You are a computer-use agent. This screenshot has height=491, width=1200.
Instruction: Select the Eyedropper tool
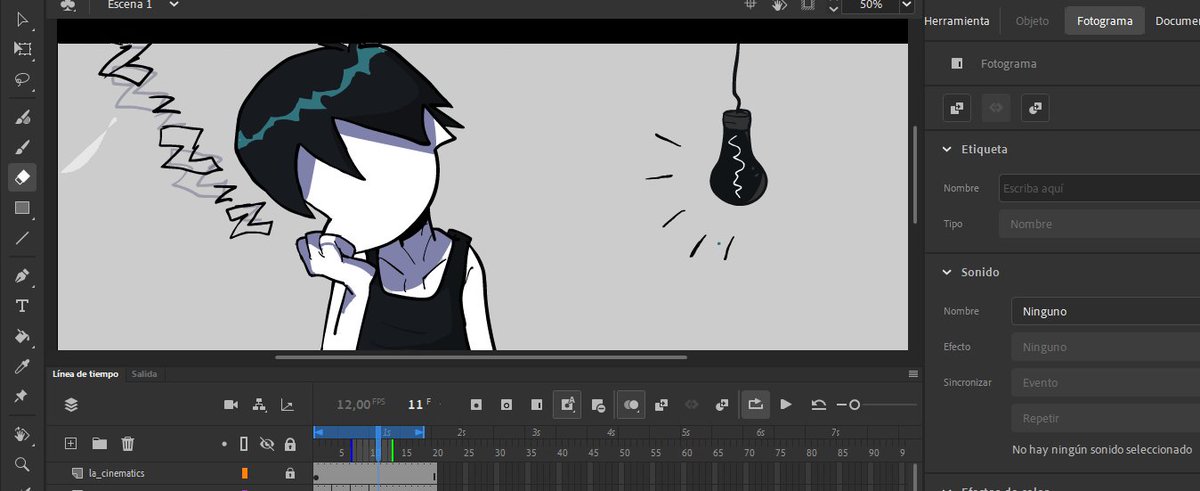[22, 367]
